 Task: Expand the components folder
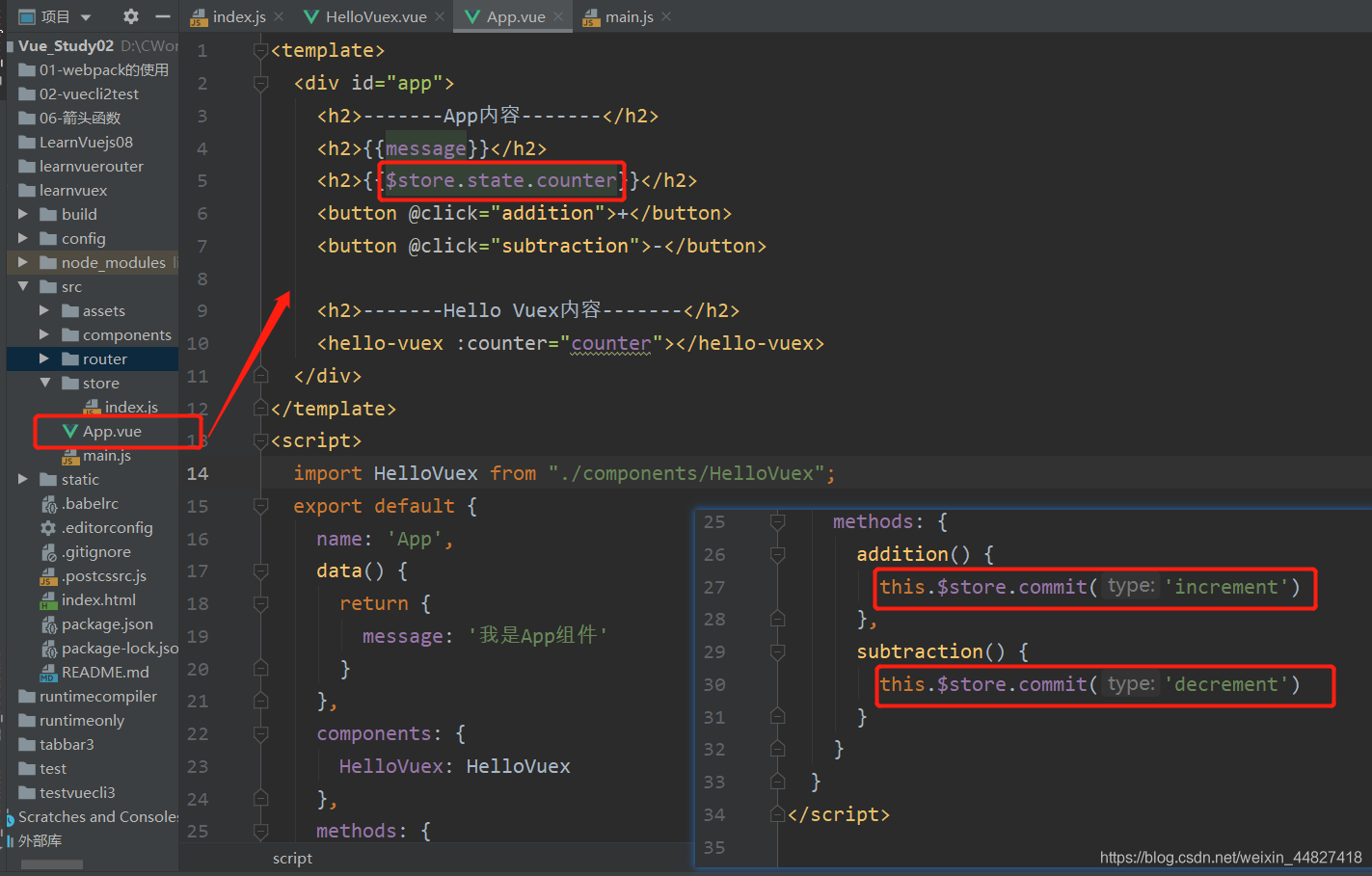click(44, 334)
